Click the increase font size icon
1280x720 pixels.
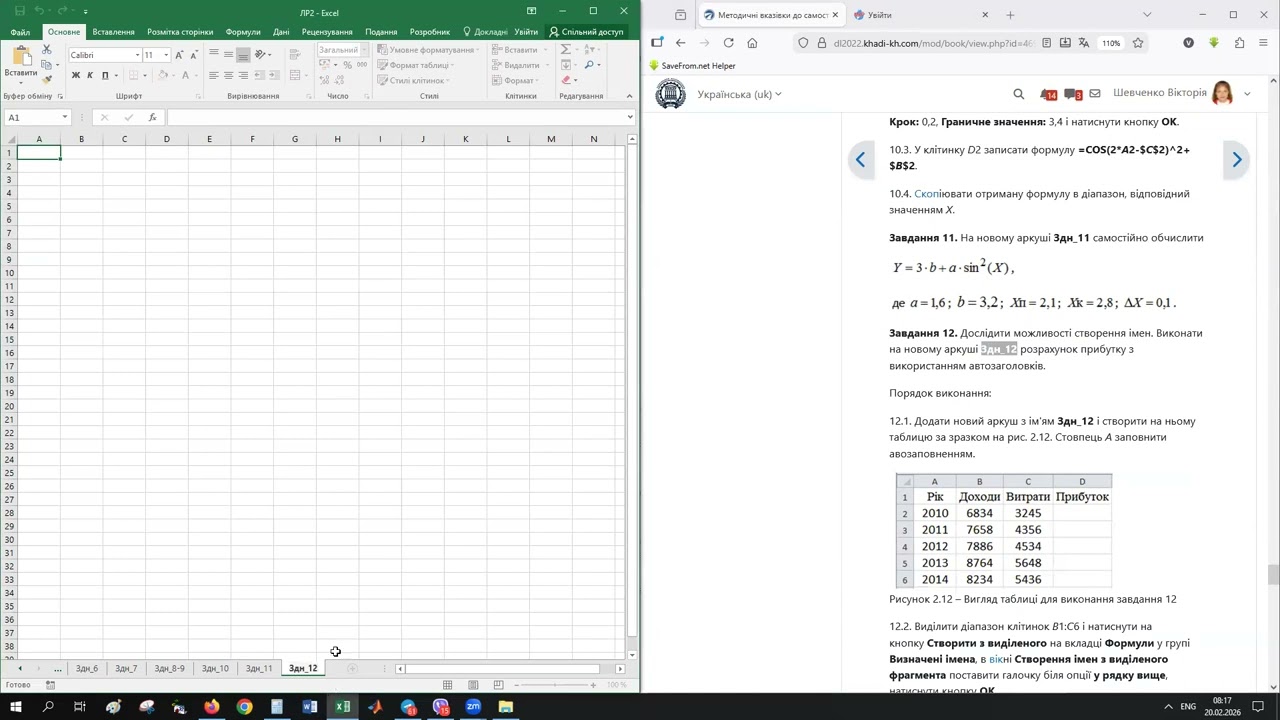[x=180, y=55]
